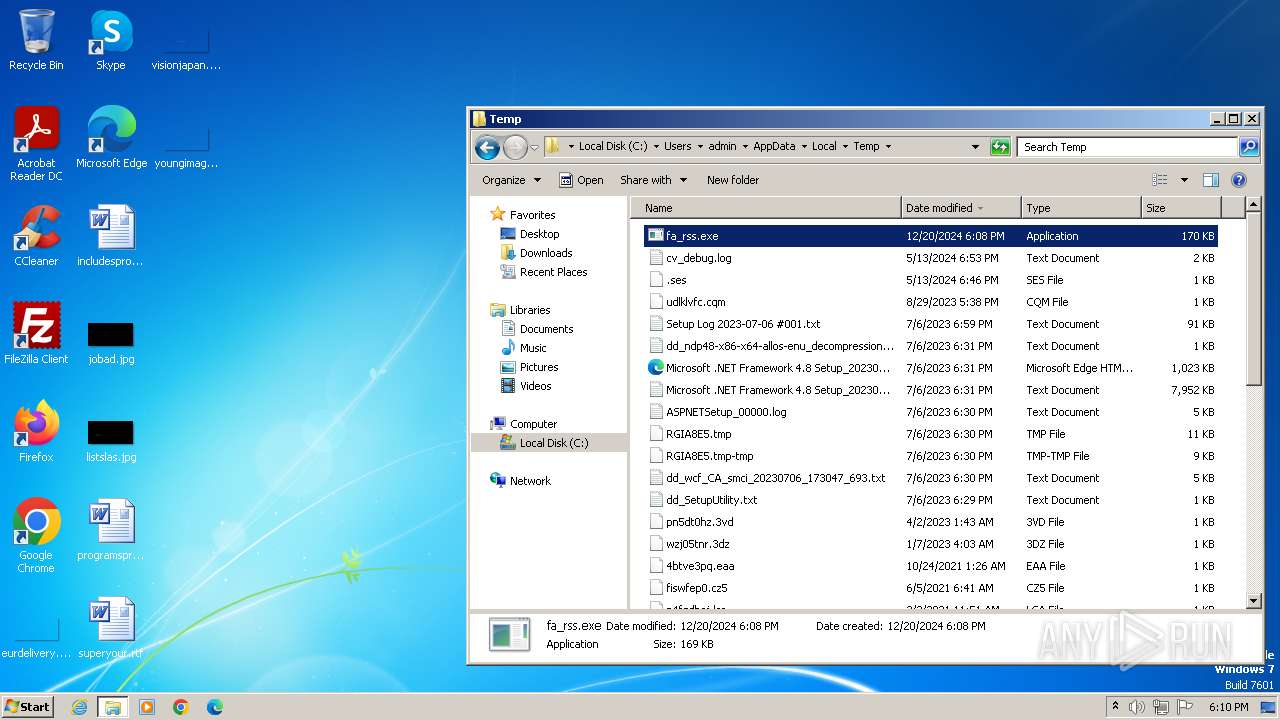The height and width of the screenshot is (720, 1280).
Task: Click the taskbar clock 6:10 PM
Action: [1228, 707]
